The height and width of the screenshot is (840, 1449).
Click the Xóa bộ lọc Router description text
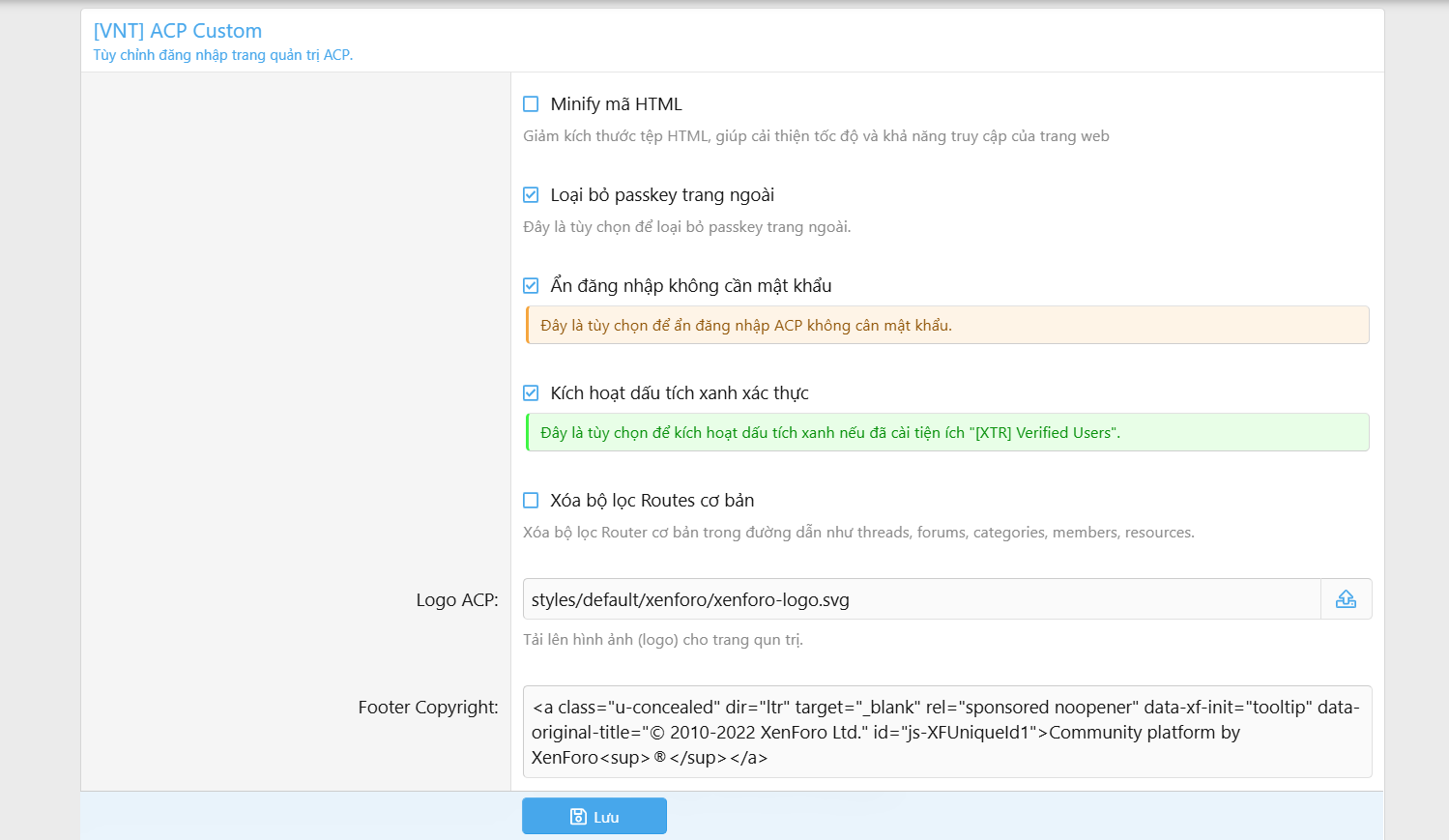pyautogui.click(x=858, y=533)
